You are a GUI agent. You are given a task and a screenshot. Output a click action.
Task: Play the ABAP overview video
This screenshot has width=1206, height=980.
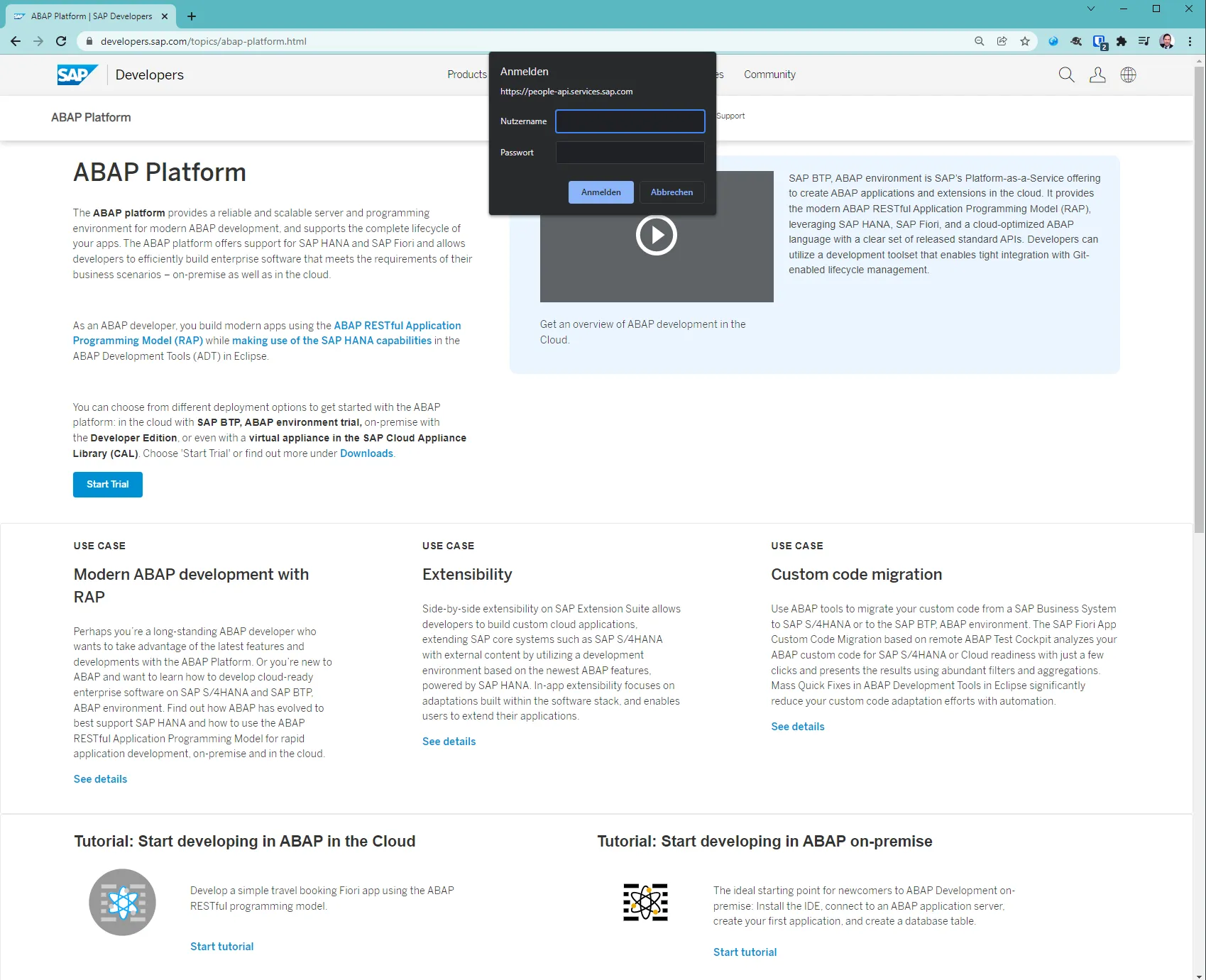656,235
